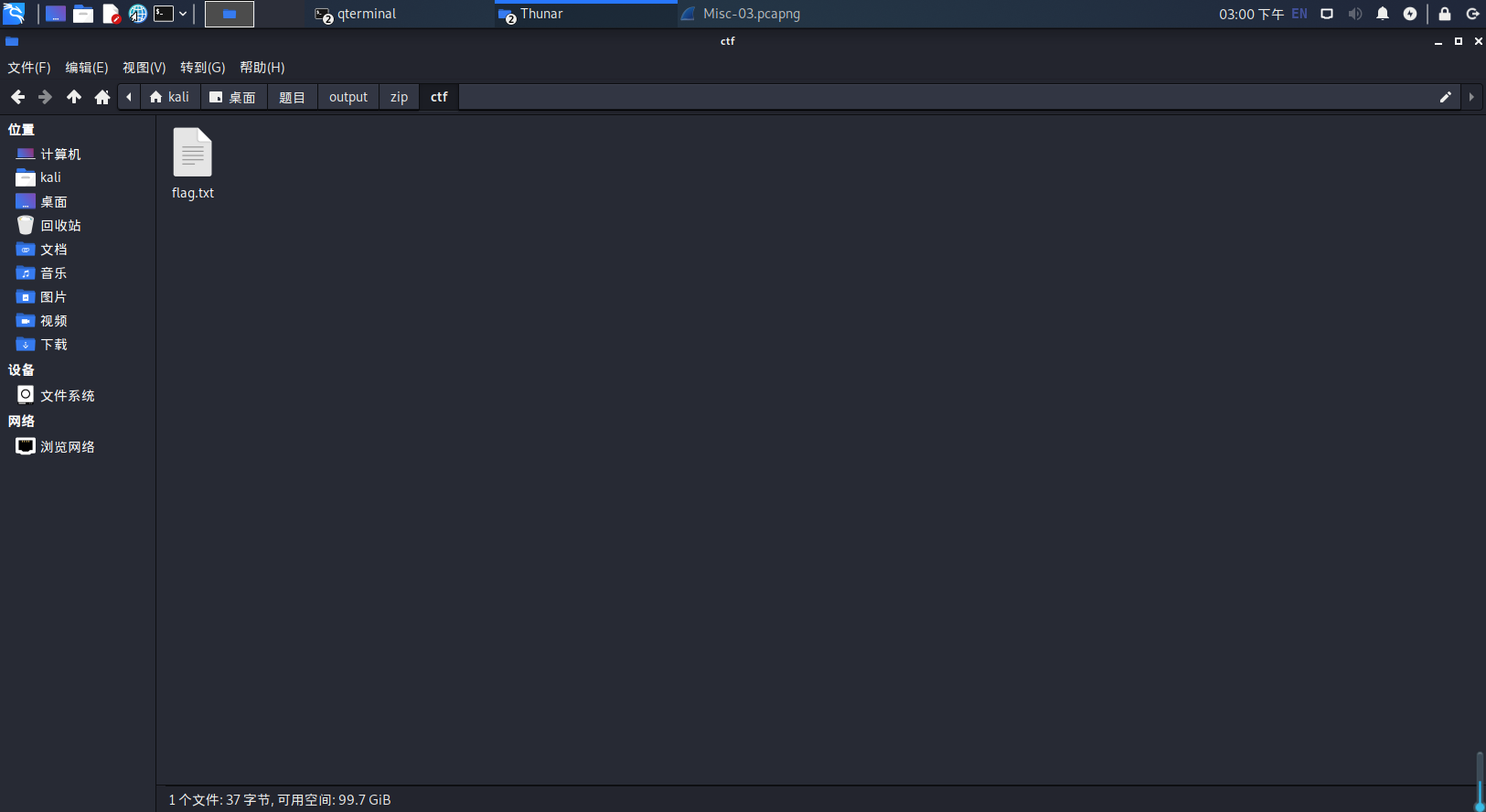Open the Kali dragon applications menu
1486x812 pixels.
(x=14, y=14)
